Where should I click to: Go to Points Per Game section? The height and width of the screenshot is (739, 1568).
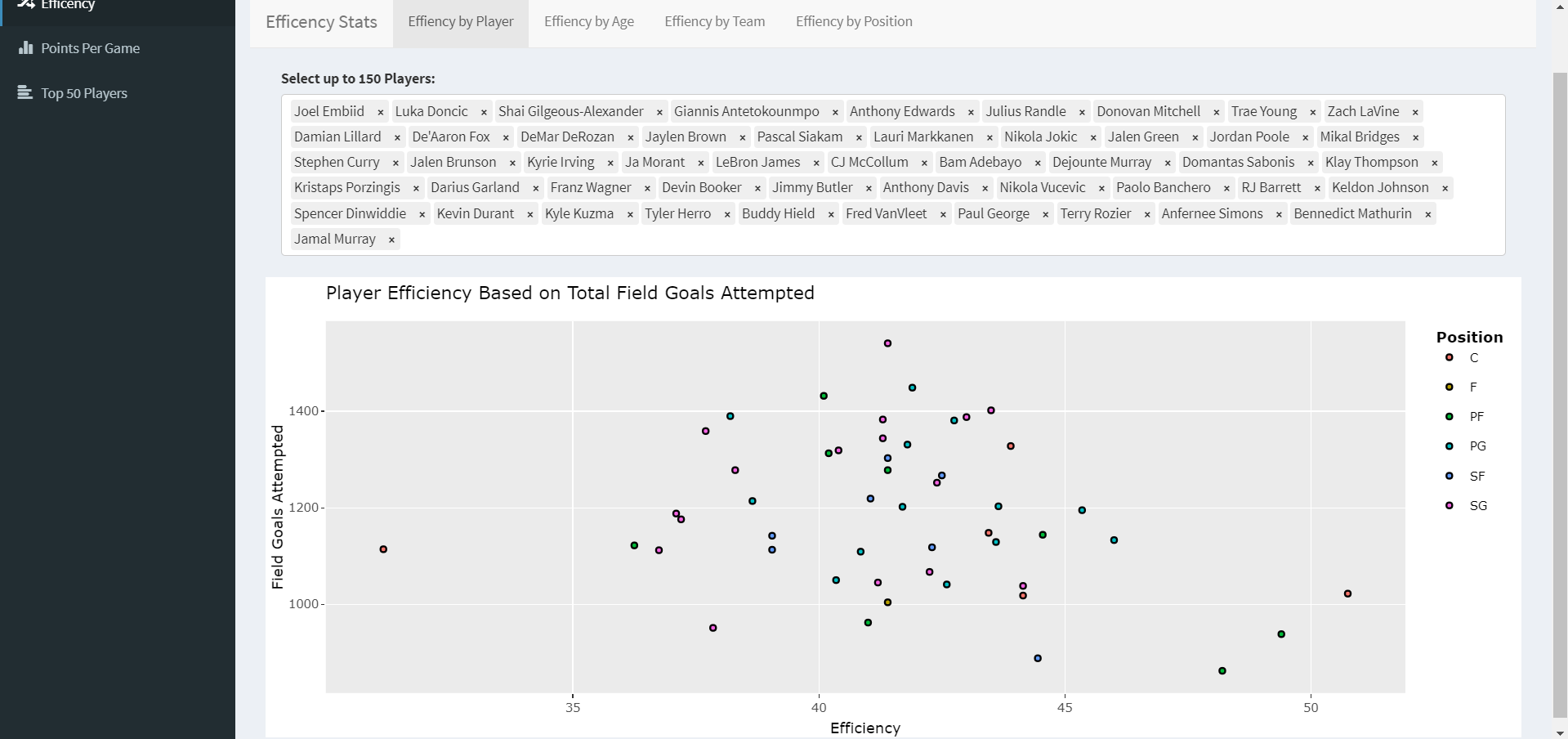pos(90,48)
